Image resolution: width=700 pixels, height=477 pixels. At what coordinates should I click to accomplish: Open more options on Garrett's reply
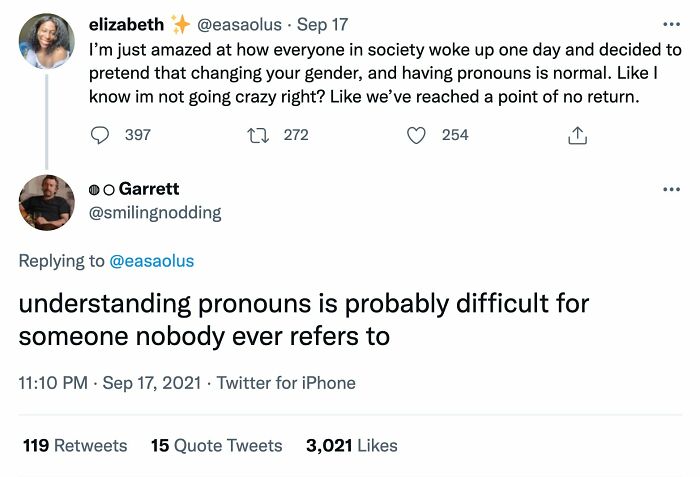click(670, 189)
